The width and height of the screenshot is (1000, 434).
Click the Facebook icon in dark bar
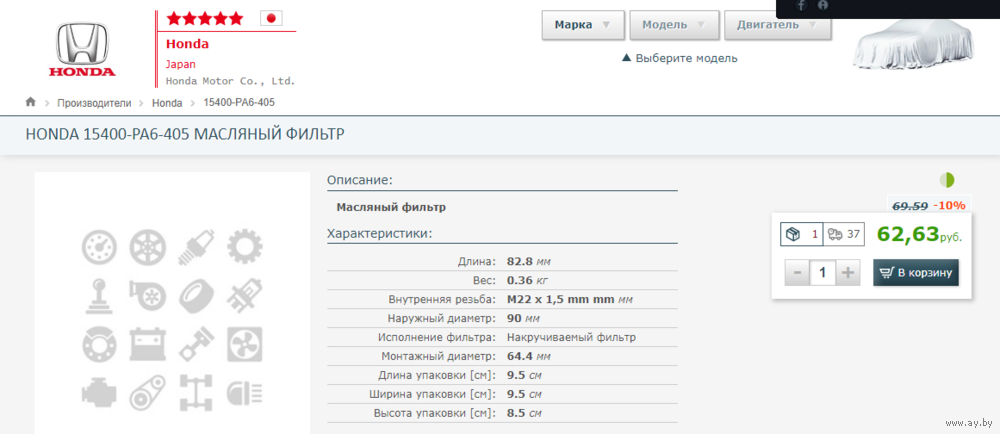pyautogui.click(x=800, y=5)
